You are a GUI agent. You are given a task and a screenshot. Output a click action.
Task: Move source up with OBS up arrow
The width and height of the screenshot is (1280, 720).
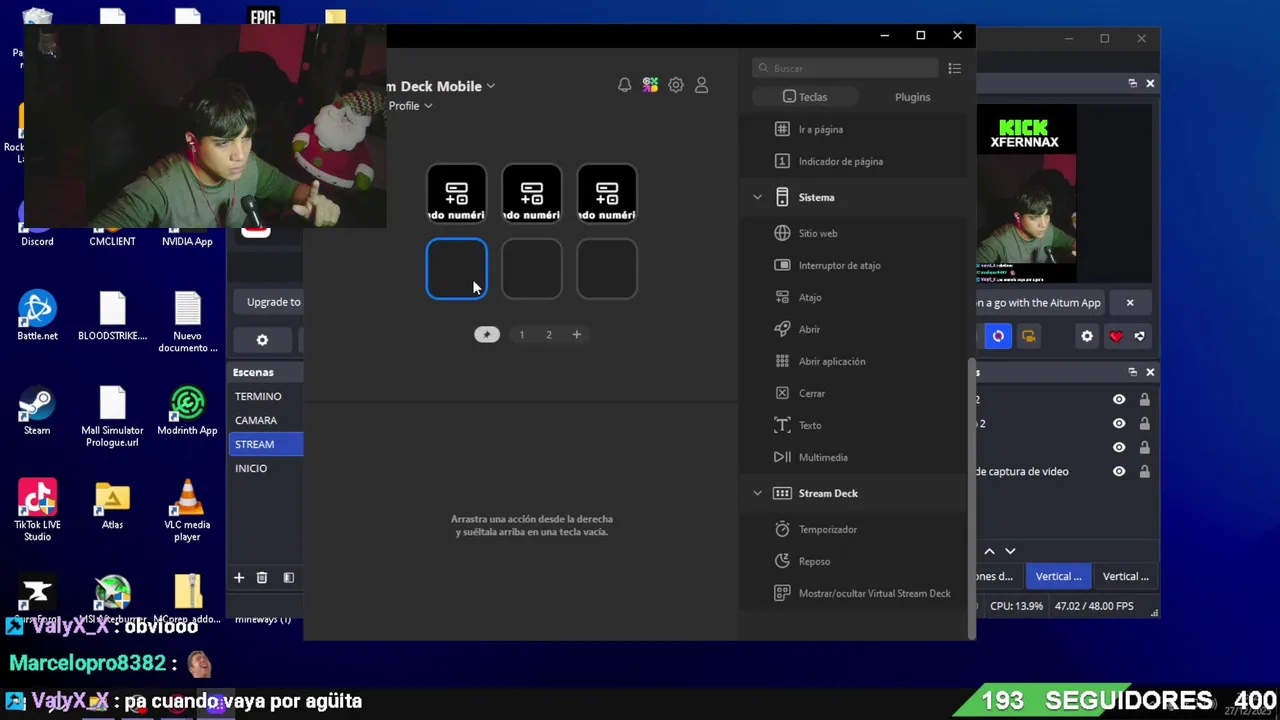989,551
